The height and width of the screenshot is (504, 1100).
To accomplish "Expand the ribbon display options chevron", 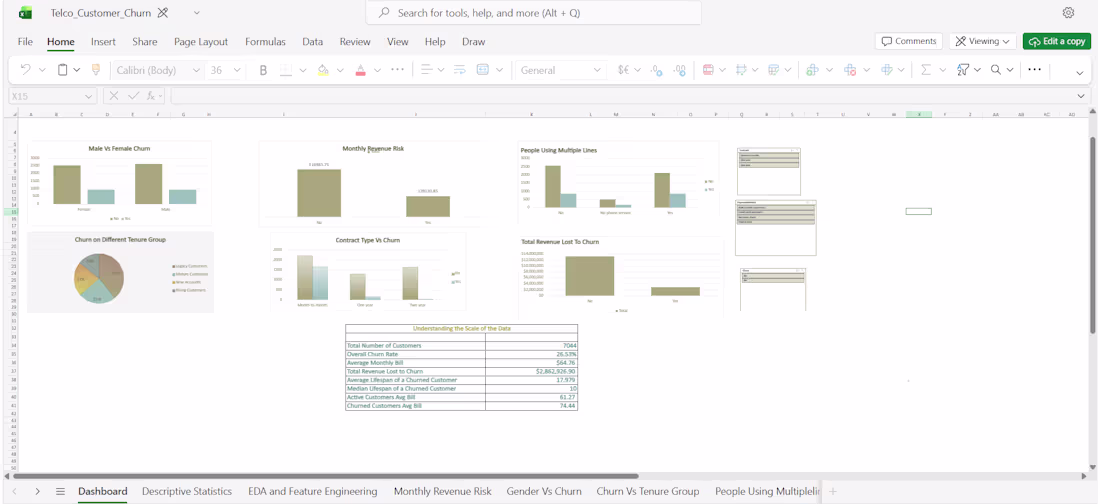I will pyautogui.click(x=1080, y=72).
